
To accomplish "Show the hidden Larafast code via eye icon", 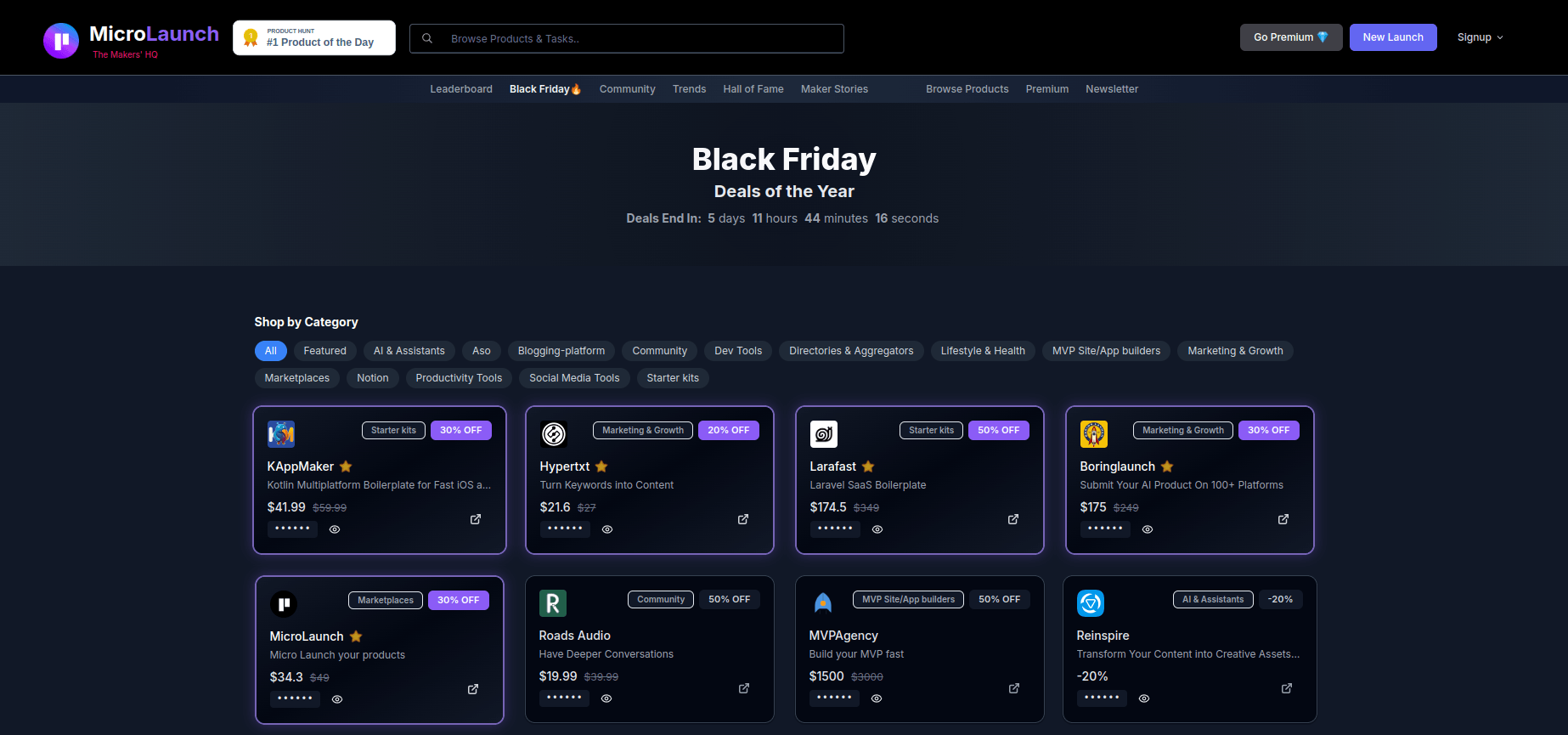I will click(877, 529).
